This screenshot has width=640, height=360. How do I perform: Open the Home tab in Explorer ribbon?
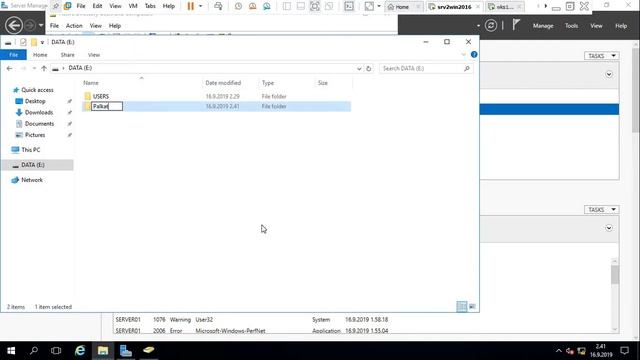(x=40, y=55)
